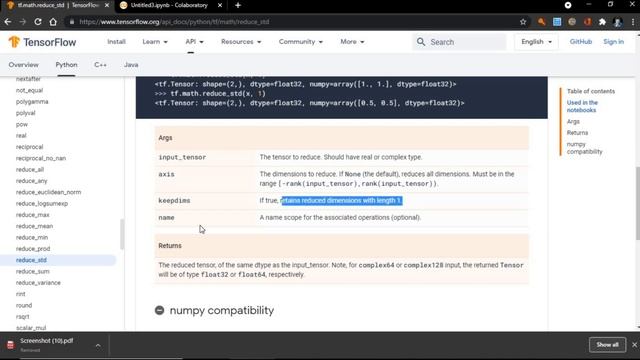This screenshot has height=360, width=640.
Task: Open the API dropdown menu
Action: [194, 42]
